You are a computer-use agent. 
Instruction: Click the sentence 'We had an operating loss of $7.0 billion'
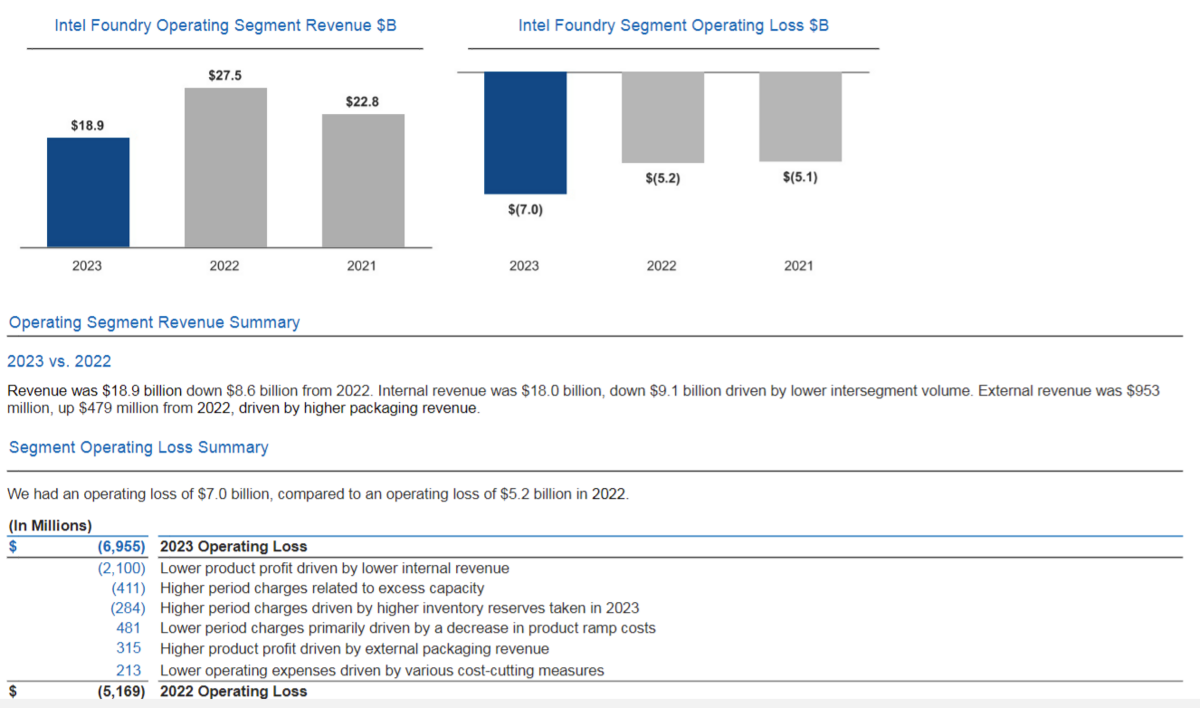coord(318,494)
